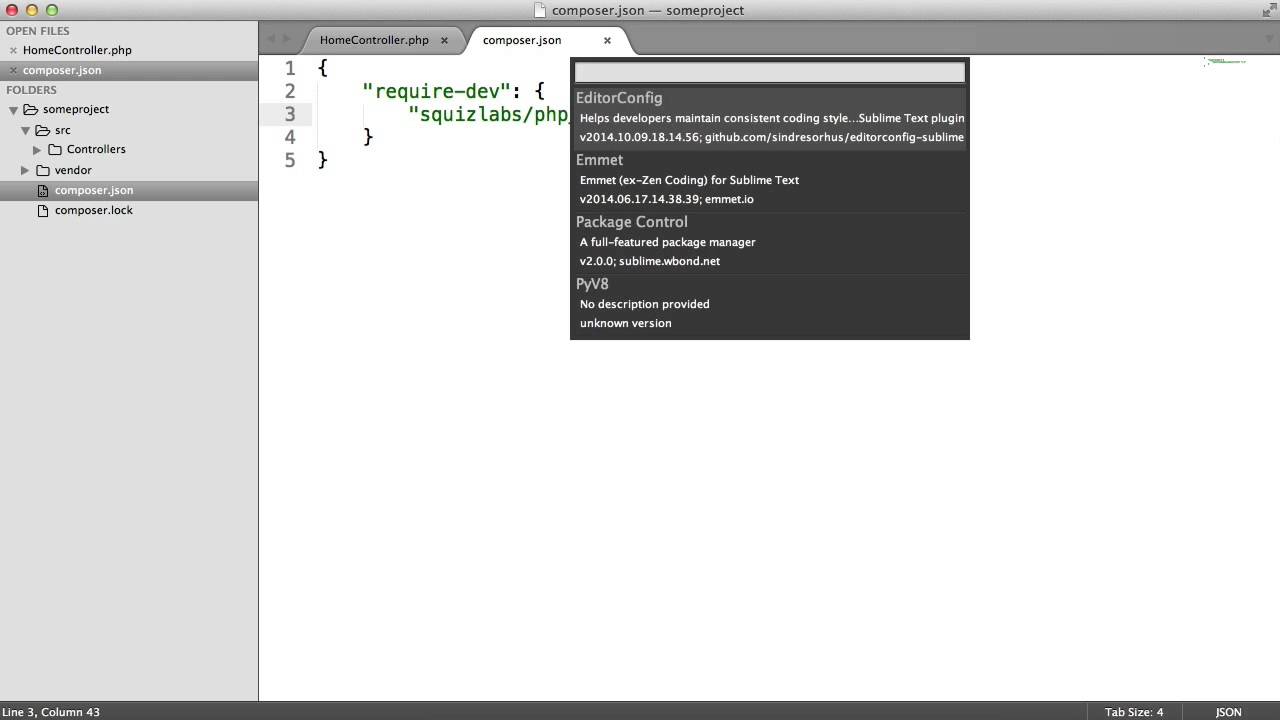Click the vendor folder icon
This screenshot has height=720, width=1280.
43,170
